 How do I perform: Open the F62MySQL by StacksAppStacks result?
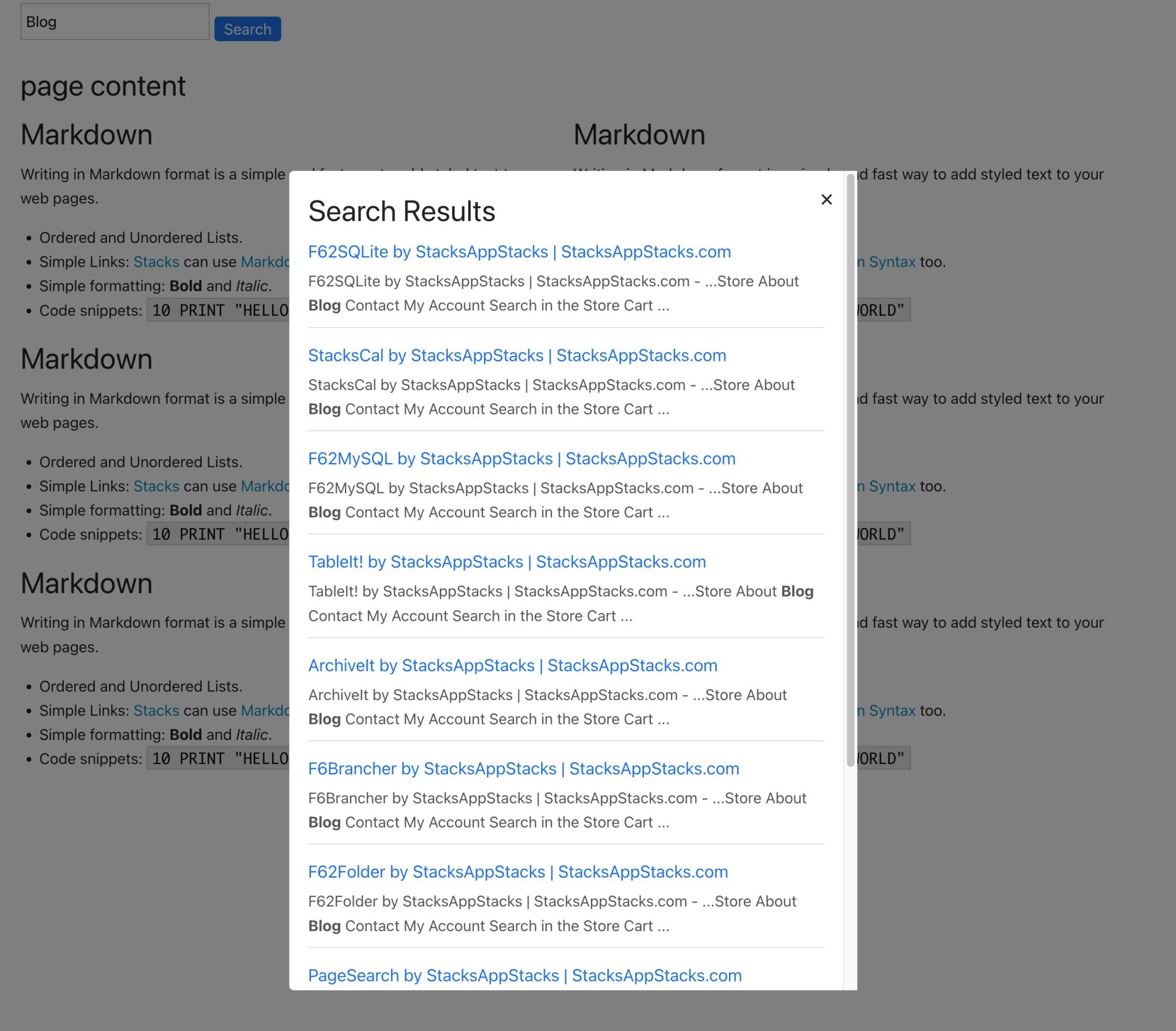(x=522, y=458)
